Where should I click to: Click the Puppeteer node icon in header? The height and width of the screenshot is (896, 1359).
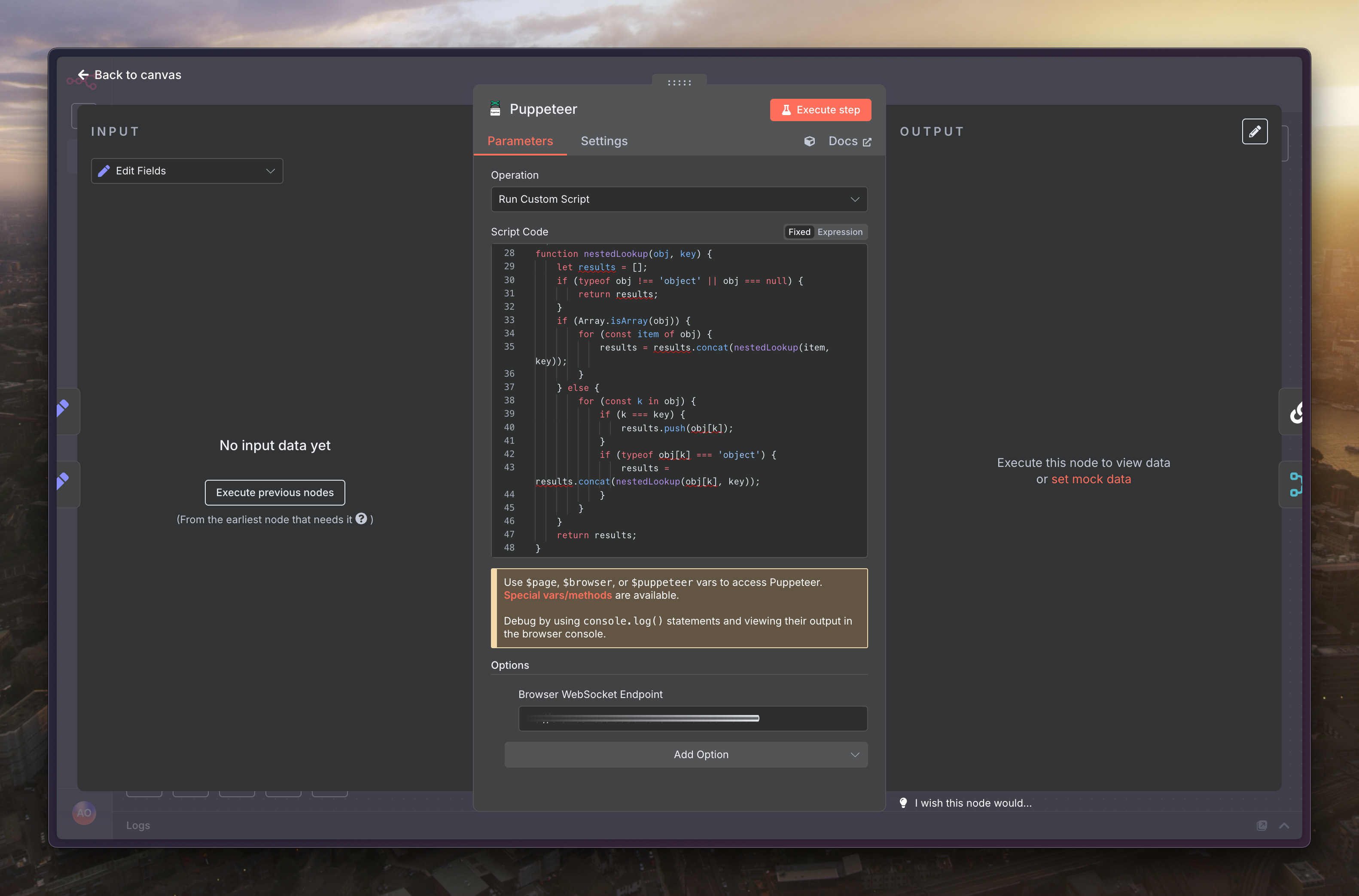(x=495, y=109)
